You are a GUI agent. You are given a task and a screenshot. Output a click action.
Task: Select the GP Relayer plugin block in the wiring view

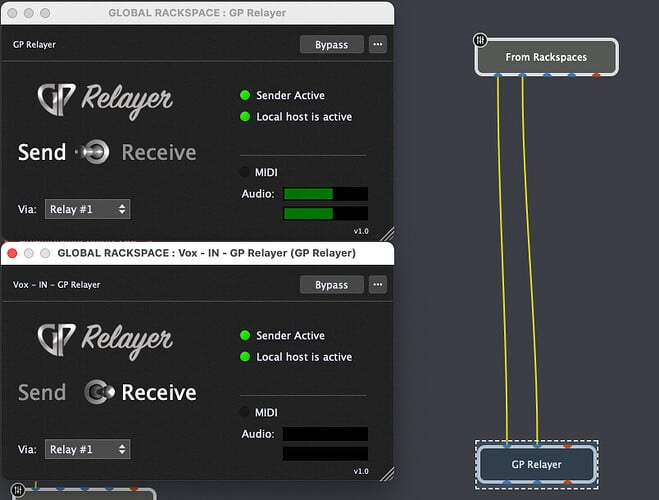tap(537, 464)
